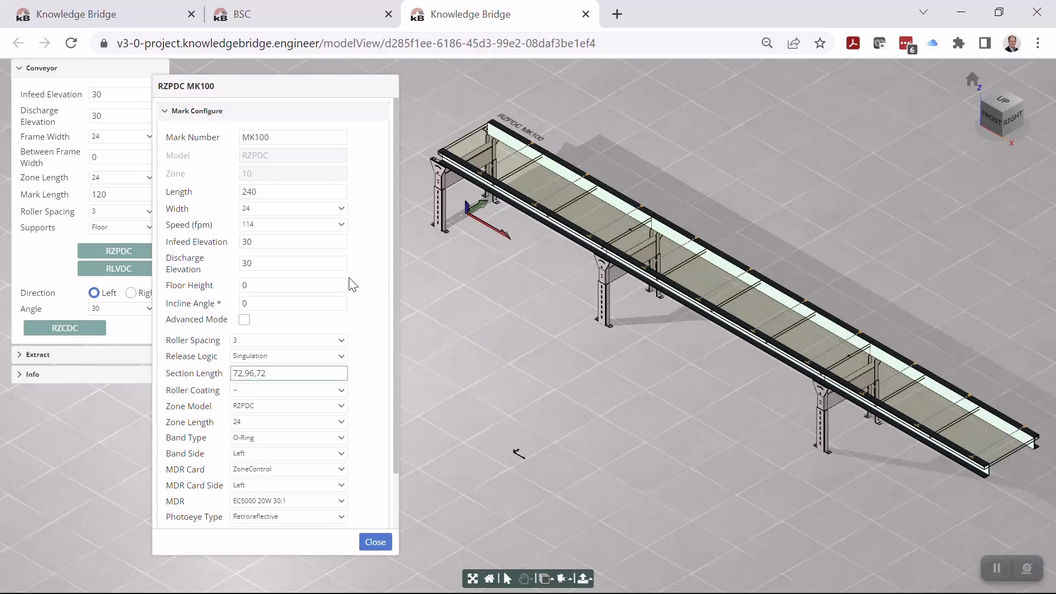Click the Mark Configure dialog vertical scrollbar
The image size is (1056, 594).
(395, 286)
